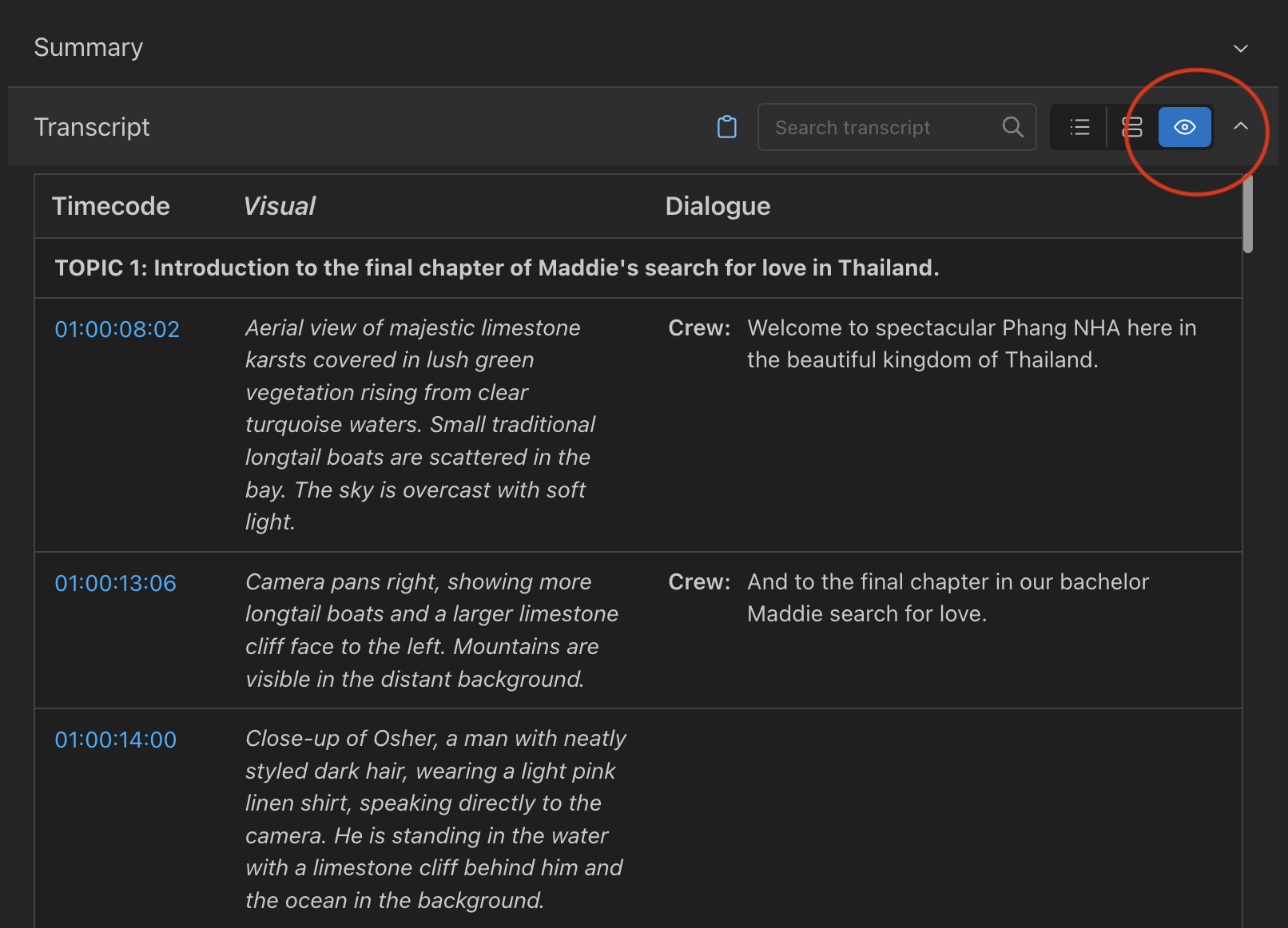The width and height of the screenshot is (1288, 928).
Task: Jump to timecode 01:00:13:06
Action: [x=115, y=583]
